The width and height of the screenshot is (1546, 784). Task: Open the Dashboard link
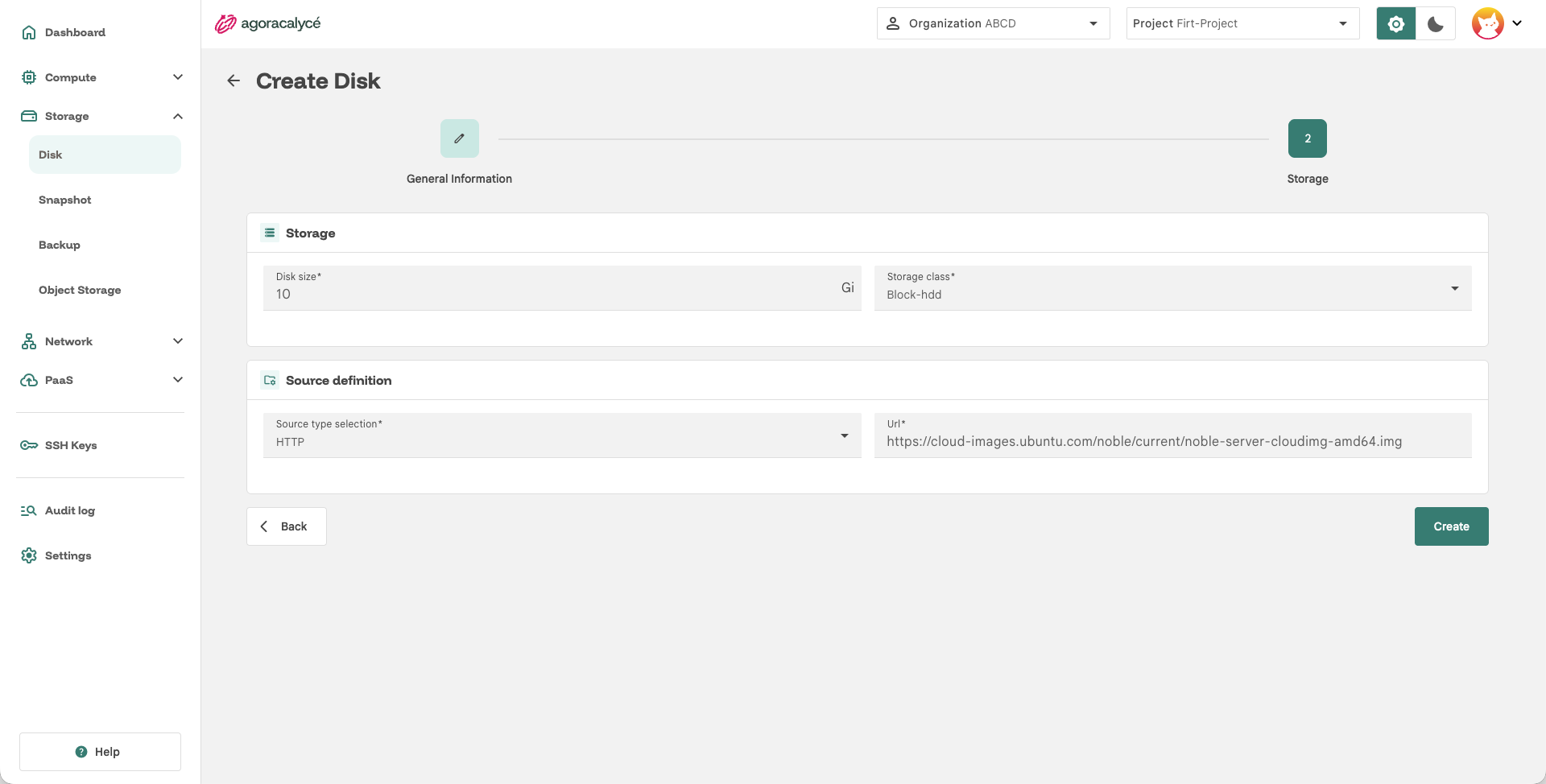(x=75, y=32)
